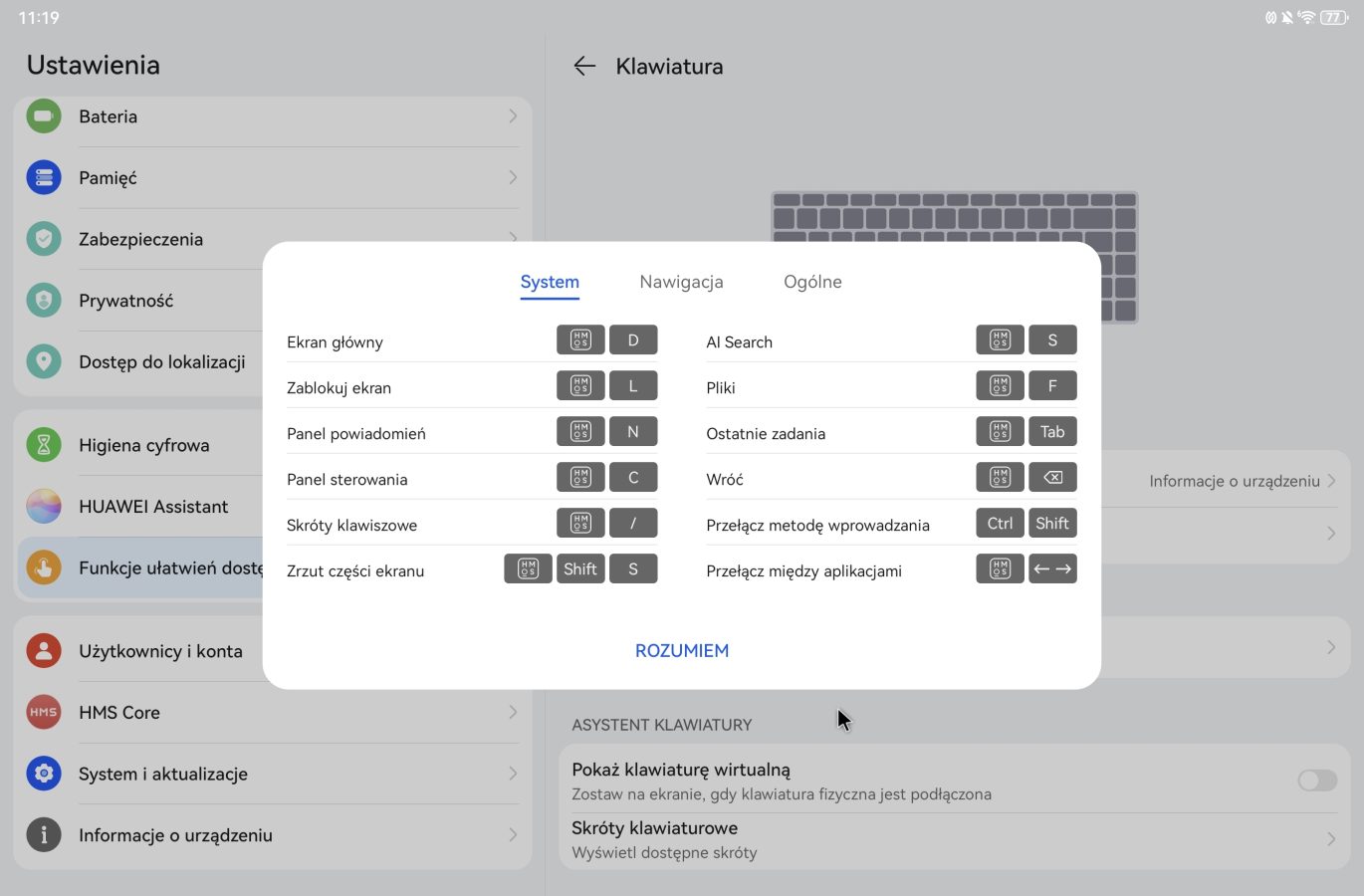Open the Bateria battery icon entry

coord(44,116)
